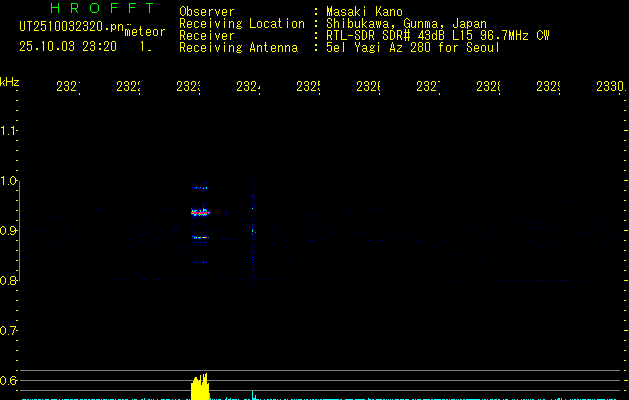
Task: Click the small cyan intensity spike at the bottom
Action: click(x=253, y=395)
